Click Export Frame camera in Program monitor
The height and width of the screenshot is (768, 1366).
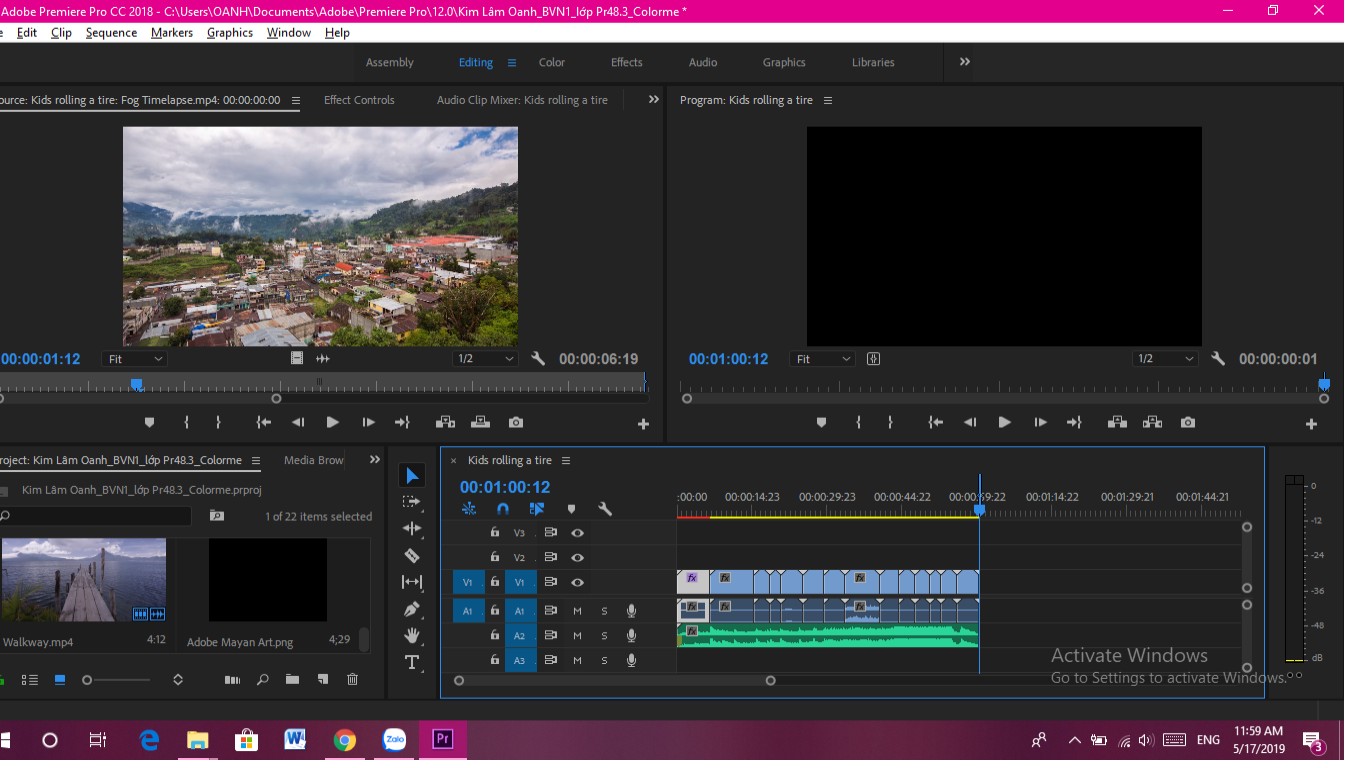1187,423
